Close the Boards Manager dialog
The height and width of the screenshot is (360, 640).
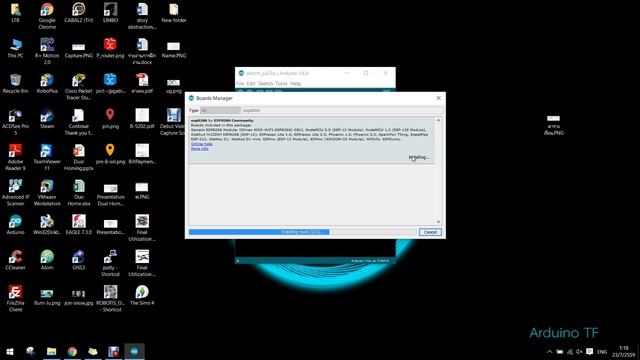438,98
